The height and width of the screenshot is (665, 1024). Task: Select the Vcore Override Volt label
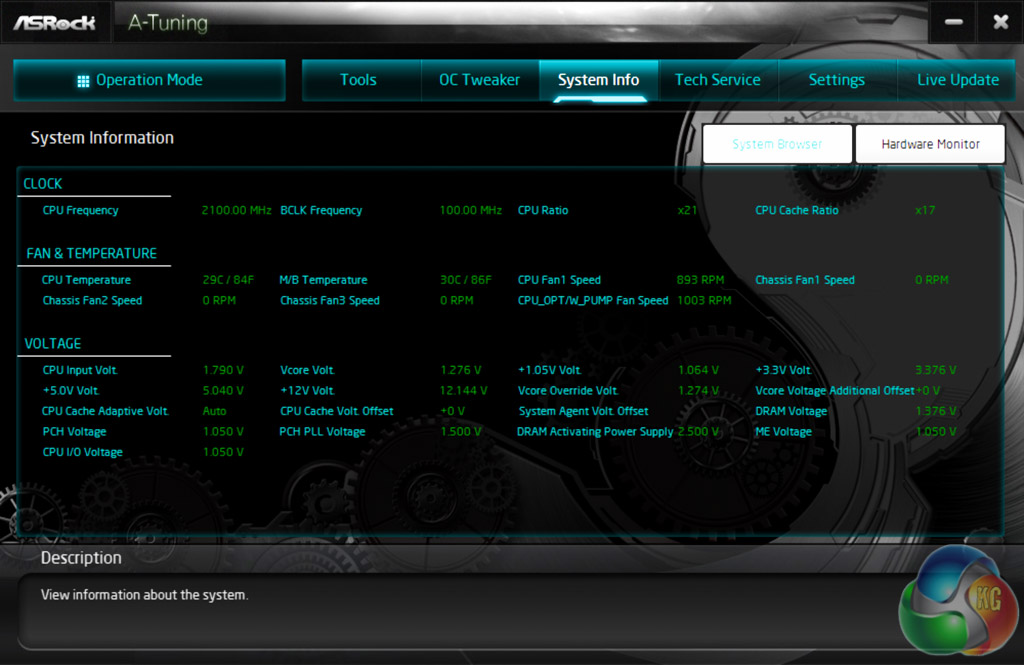coord(568,391)
